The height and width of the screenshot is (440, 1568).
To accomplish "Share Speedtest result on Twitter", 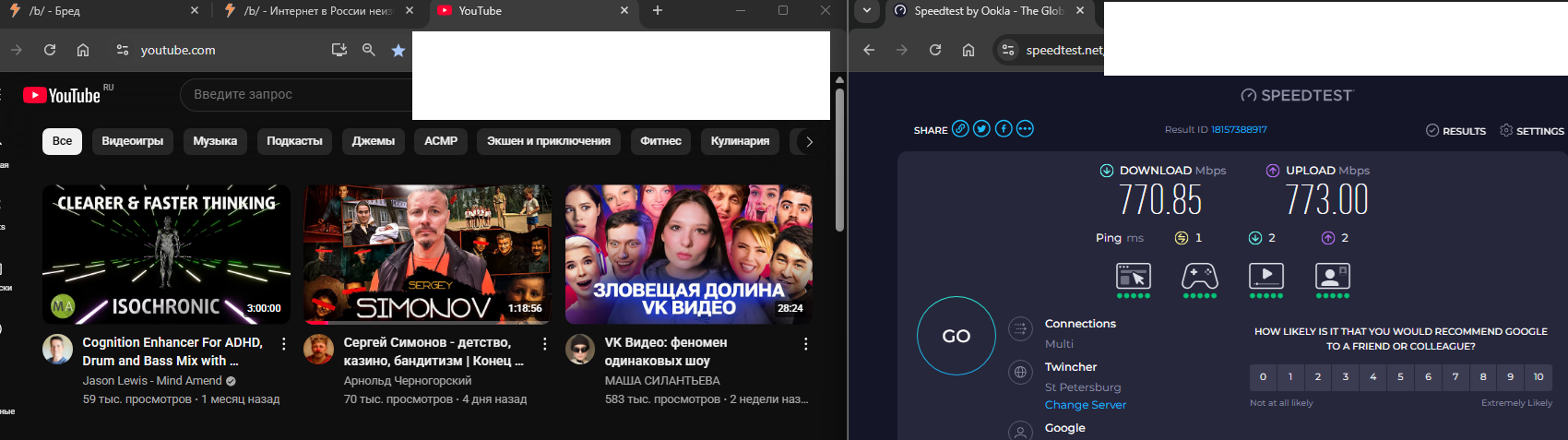I will pos(981,129).
